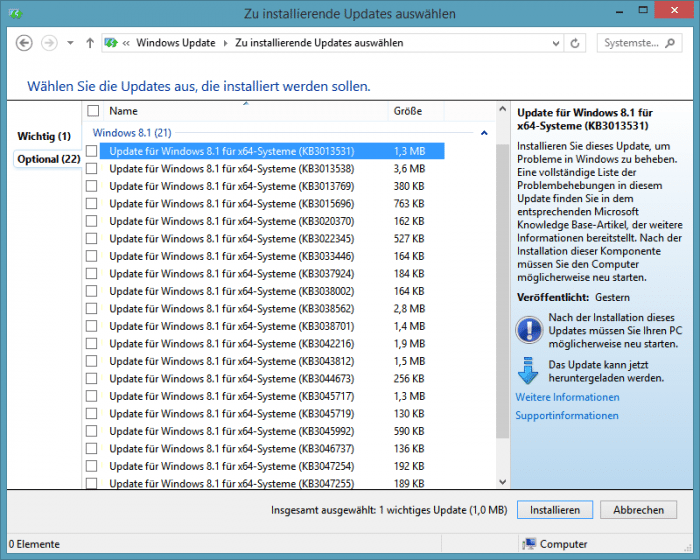Screen dimensions: 700x560
Task: Click the restart warning exclamation icon
Action: 529,330
